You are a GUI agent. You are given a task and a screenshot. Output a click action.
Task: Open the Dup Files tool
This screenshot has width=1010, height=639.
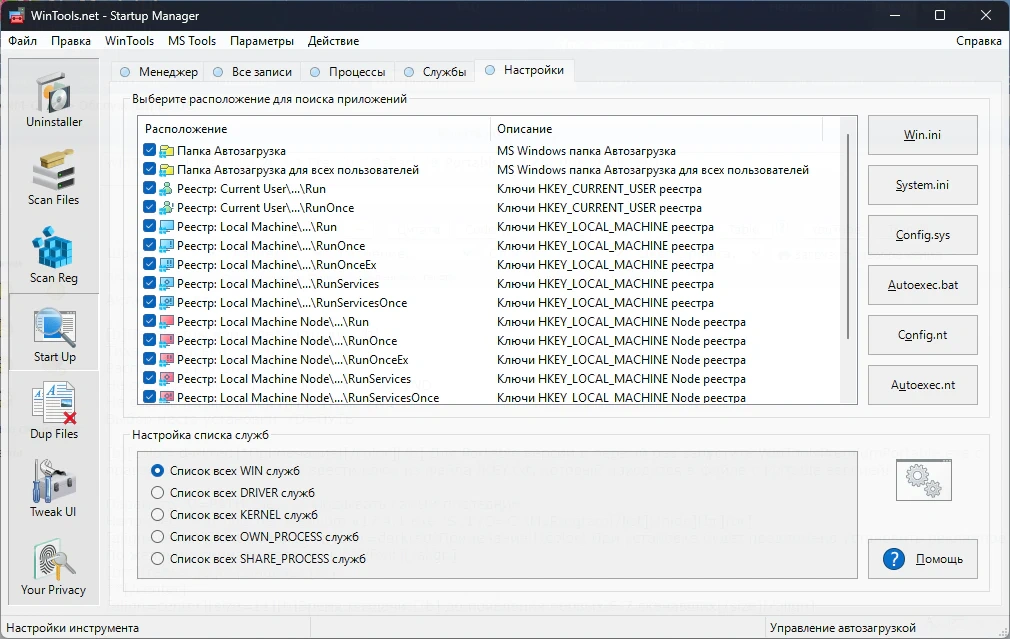click(54, 412)
